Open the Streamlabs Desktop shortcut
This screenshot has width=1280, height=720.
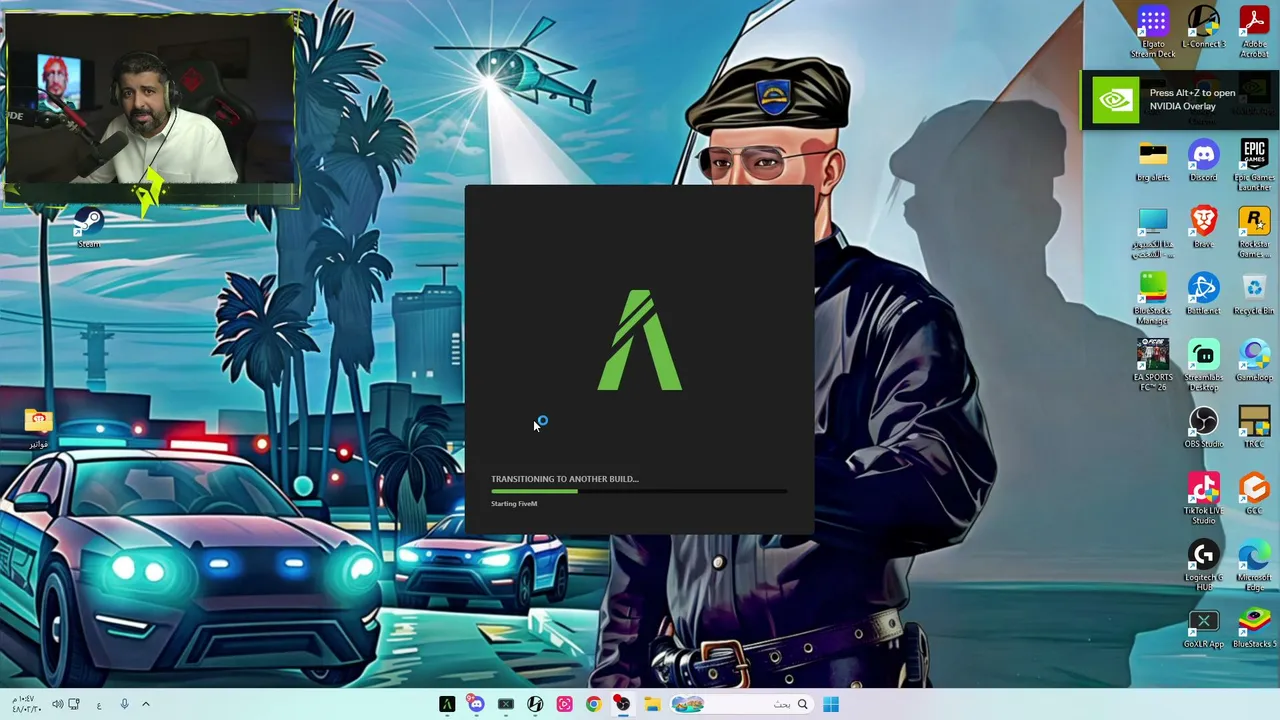click(x=1203, y=366)
